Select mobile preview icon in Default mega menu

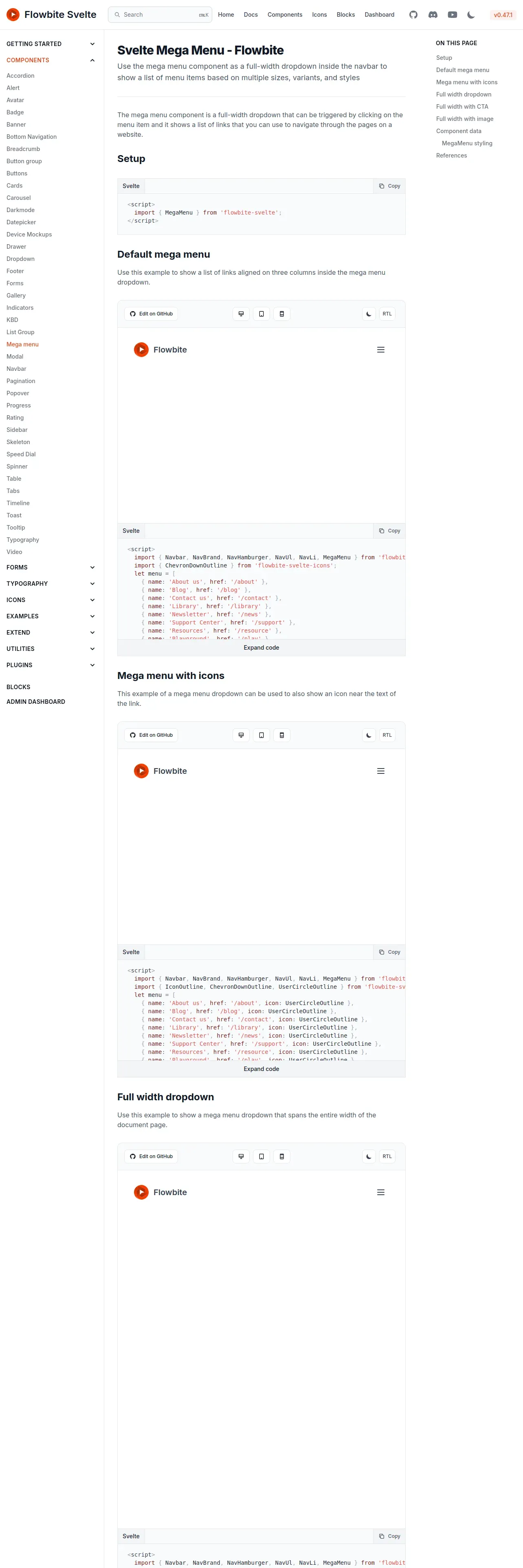click(282, 314)
